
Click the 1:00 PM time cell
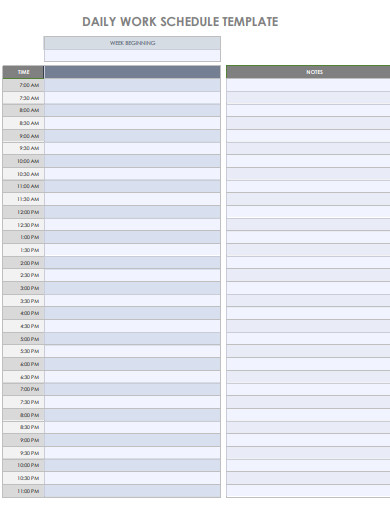pos(23,237)
